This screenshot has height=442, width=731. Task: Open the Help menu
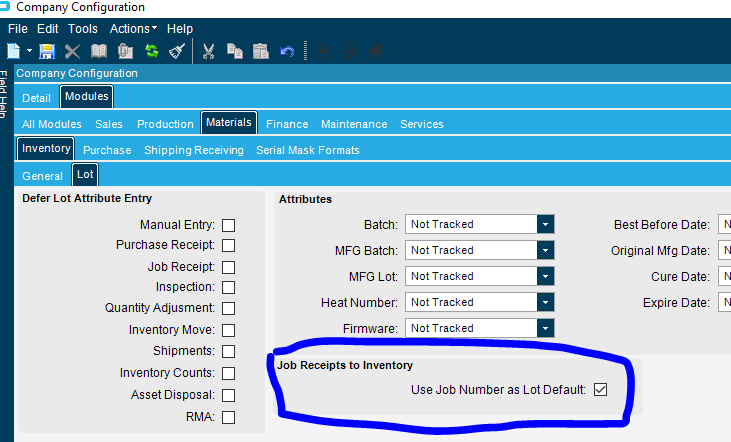tap(180, 29)
